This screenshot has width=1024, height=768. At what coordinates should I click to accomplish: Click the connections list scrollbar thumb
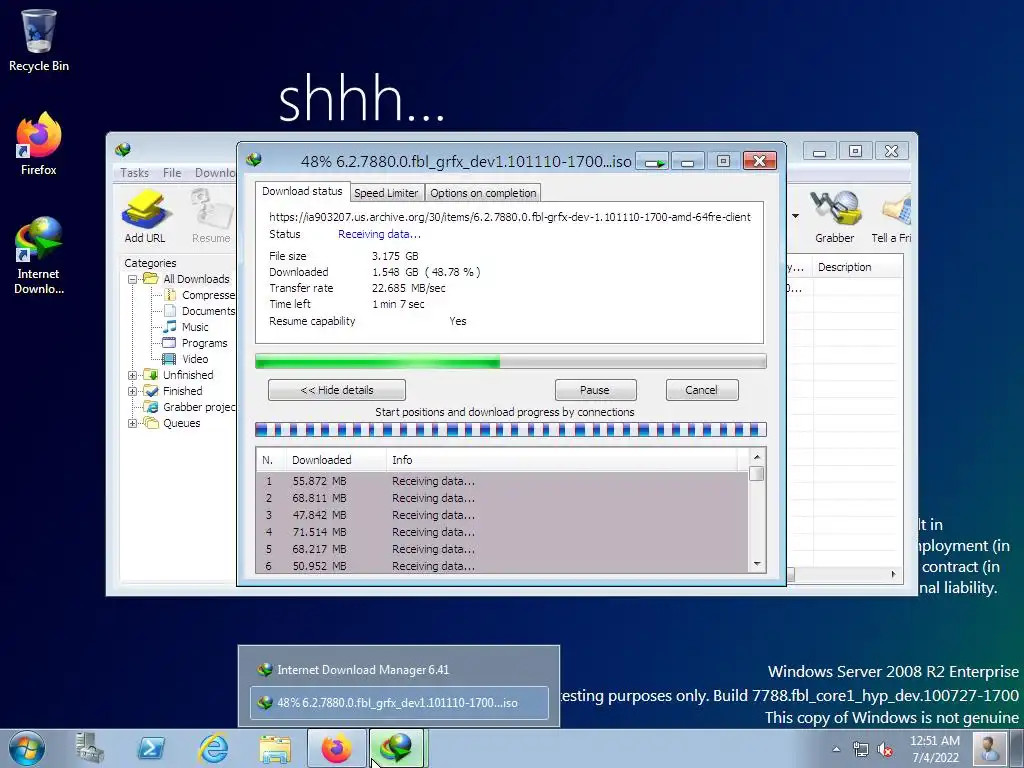click(x=757, y=473)
